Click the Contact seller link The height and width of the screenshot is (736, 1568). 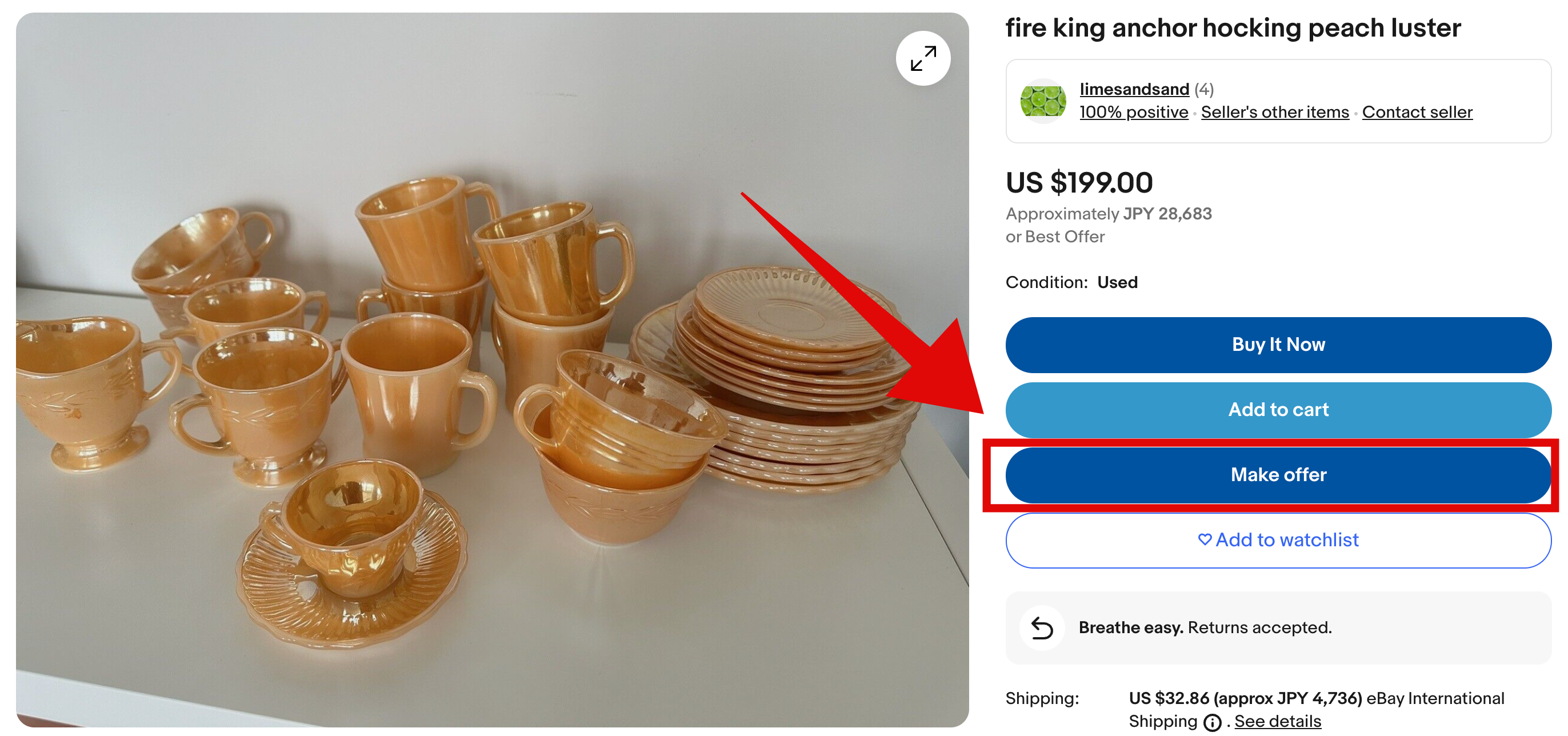tap(1417, 113)
